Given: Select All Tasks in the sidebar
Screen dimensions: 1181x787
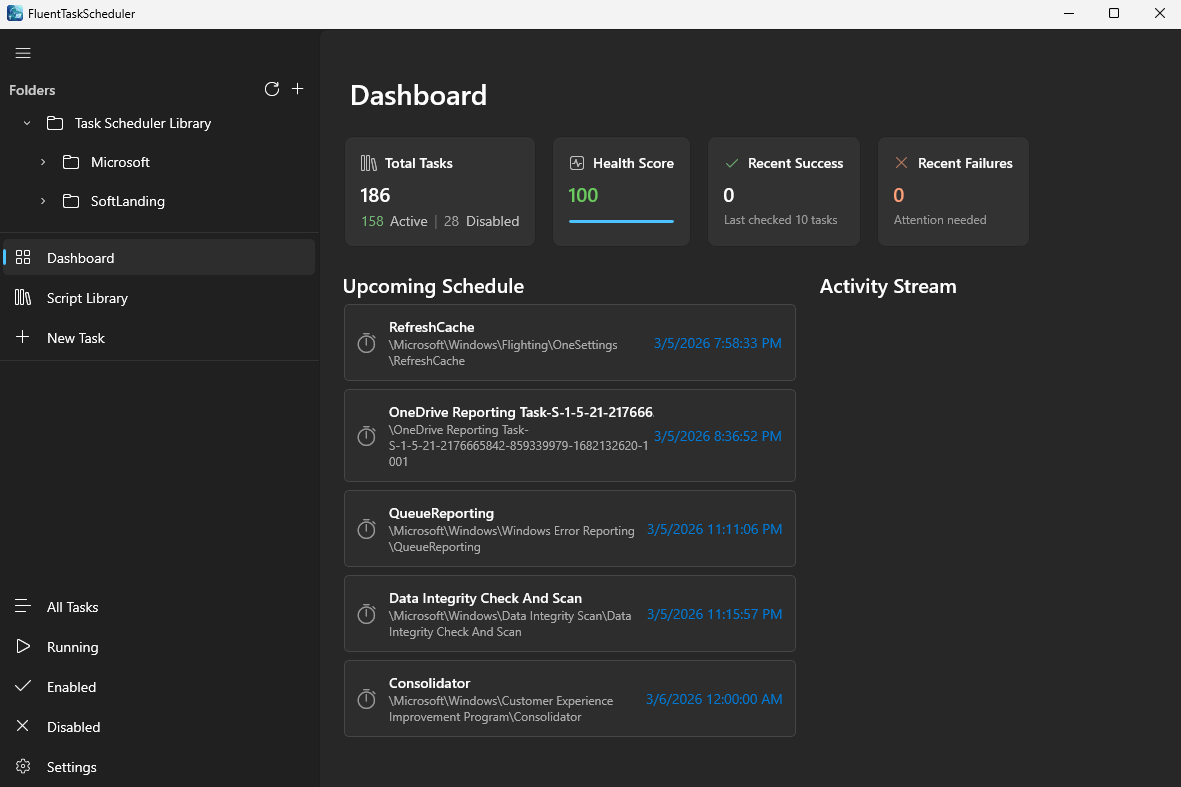Looking at the screenshot, I should [x=72, y=607].
